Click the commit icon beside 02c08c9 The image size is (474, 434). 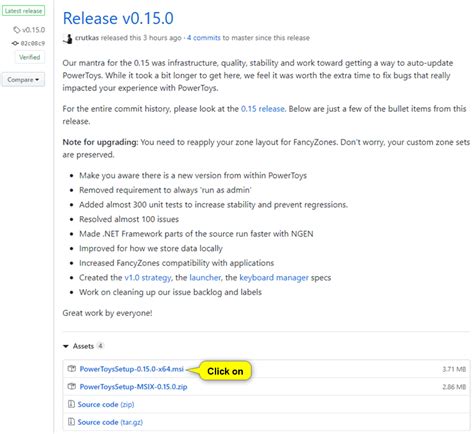pos(15,43)
